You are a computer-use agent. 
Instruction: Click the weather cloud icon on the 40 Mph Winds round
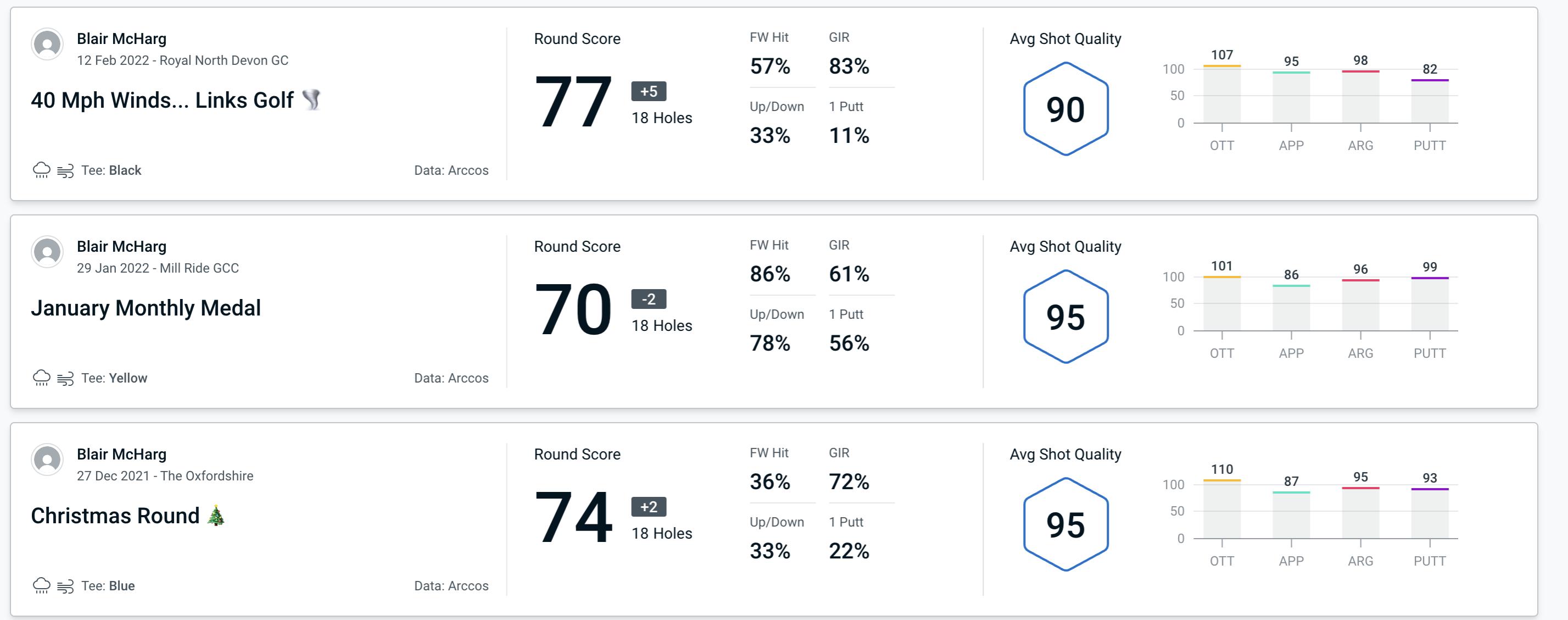(40, 168)
